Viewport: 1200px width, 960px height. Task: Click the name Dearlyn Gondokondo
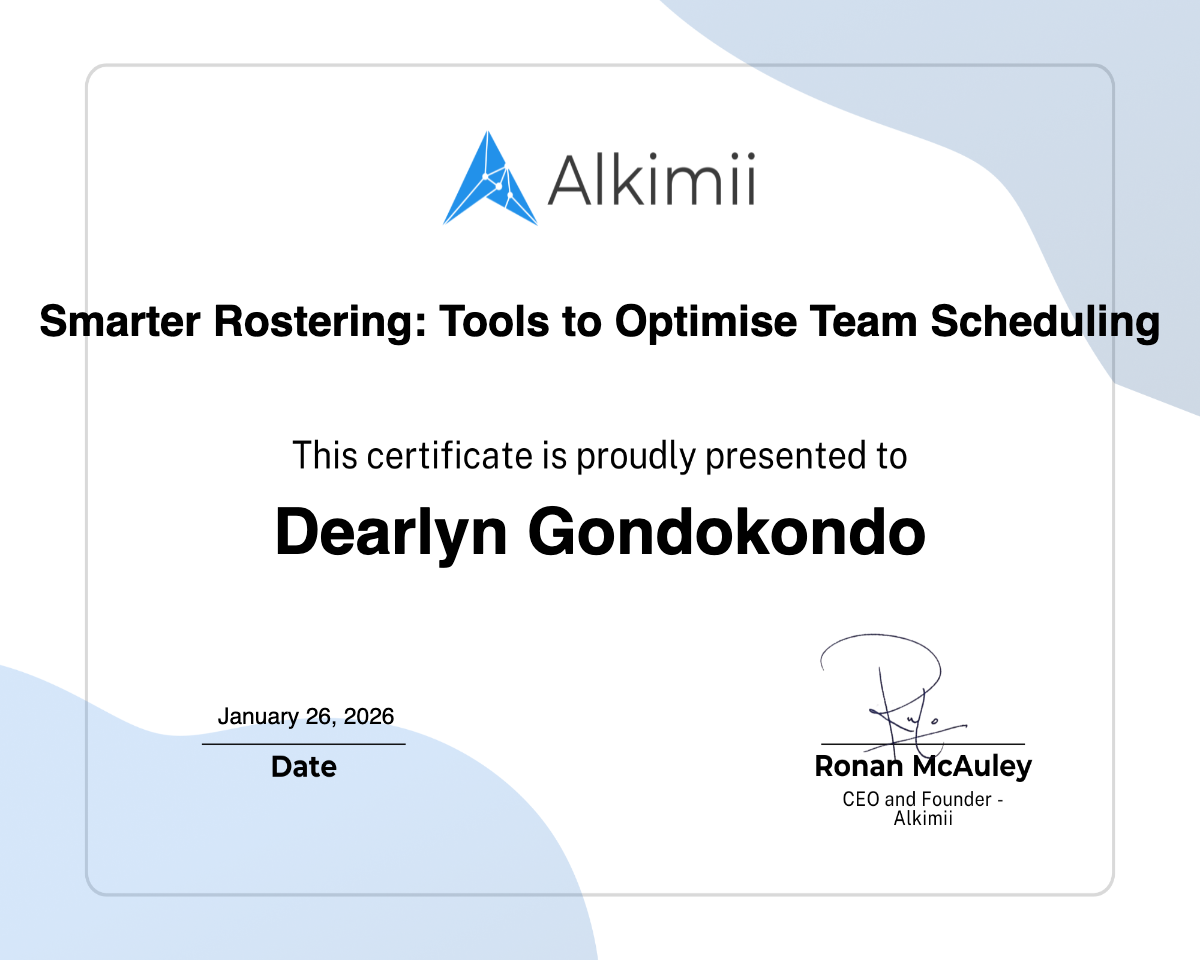pos(600,533)
